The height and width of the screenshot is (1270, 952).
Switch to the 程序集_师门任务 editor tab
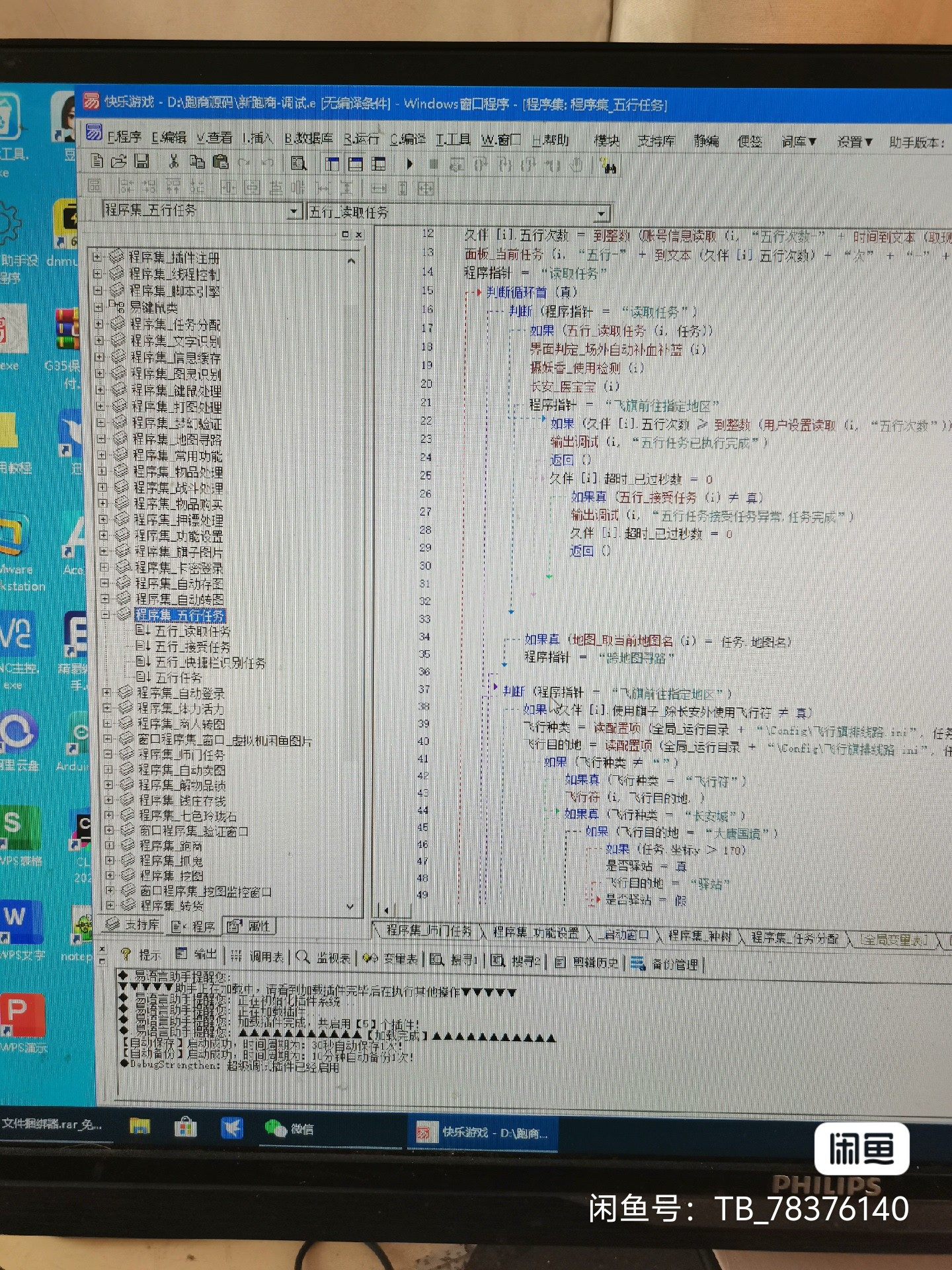[429, 931]
